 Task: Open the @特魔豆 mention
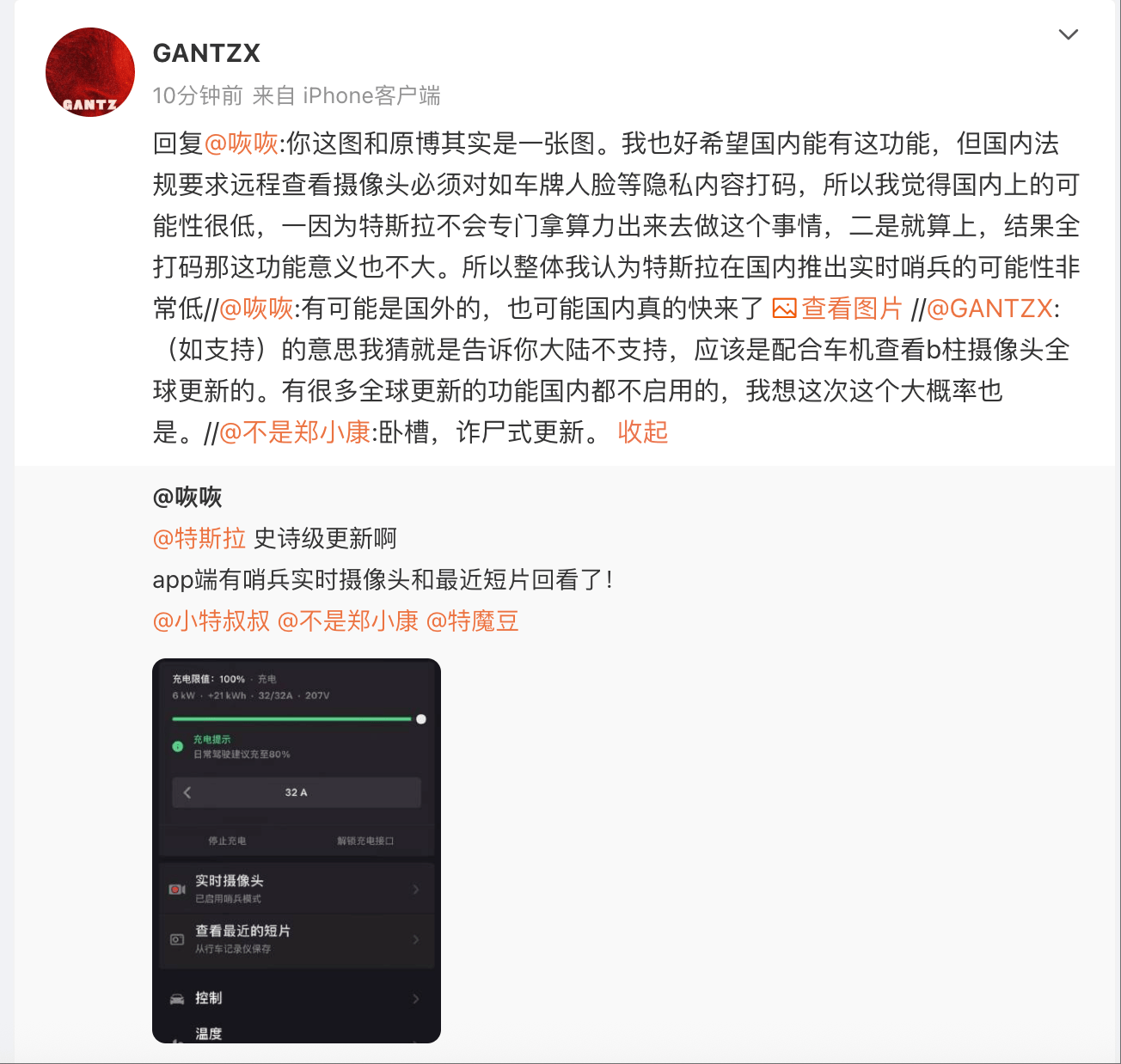[x=473, y=621]
